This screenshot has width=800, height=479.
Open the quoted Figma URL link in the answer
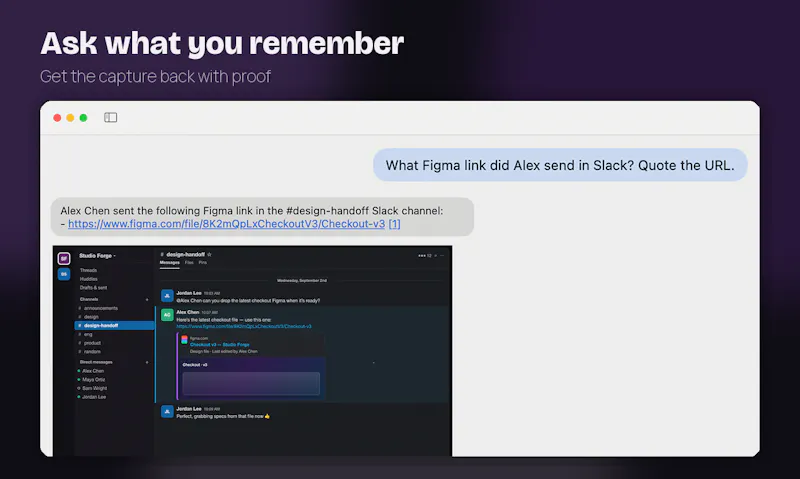[x=227, y=223]
